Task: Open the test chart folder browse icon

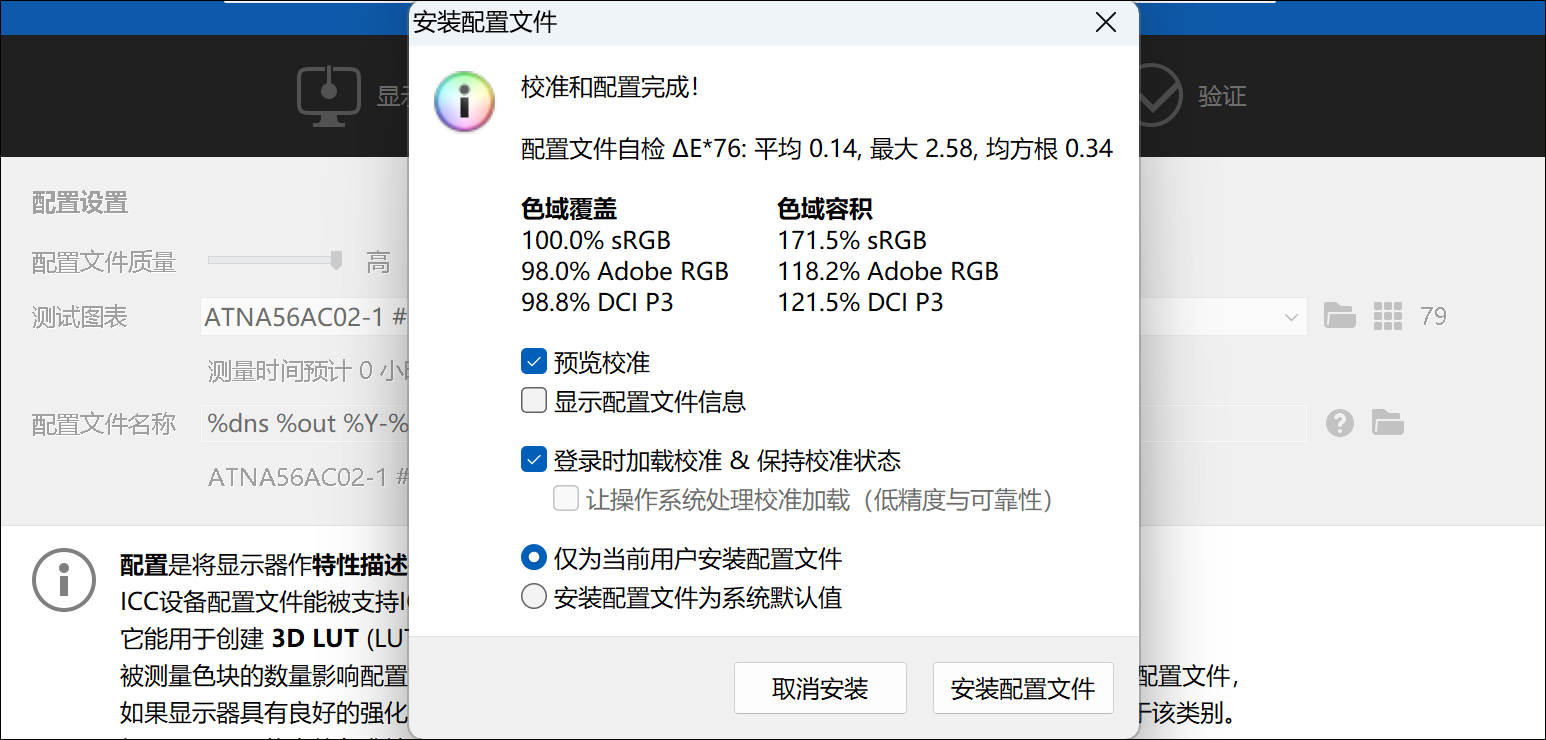Action: point(1339,316)
